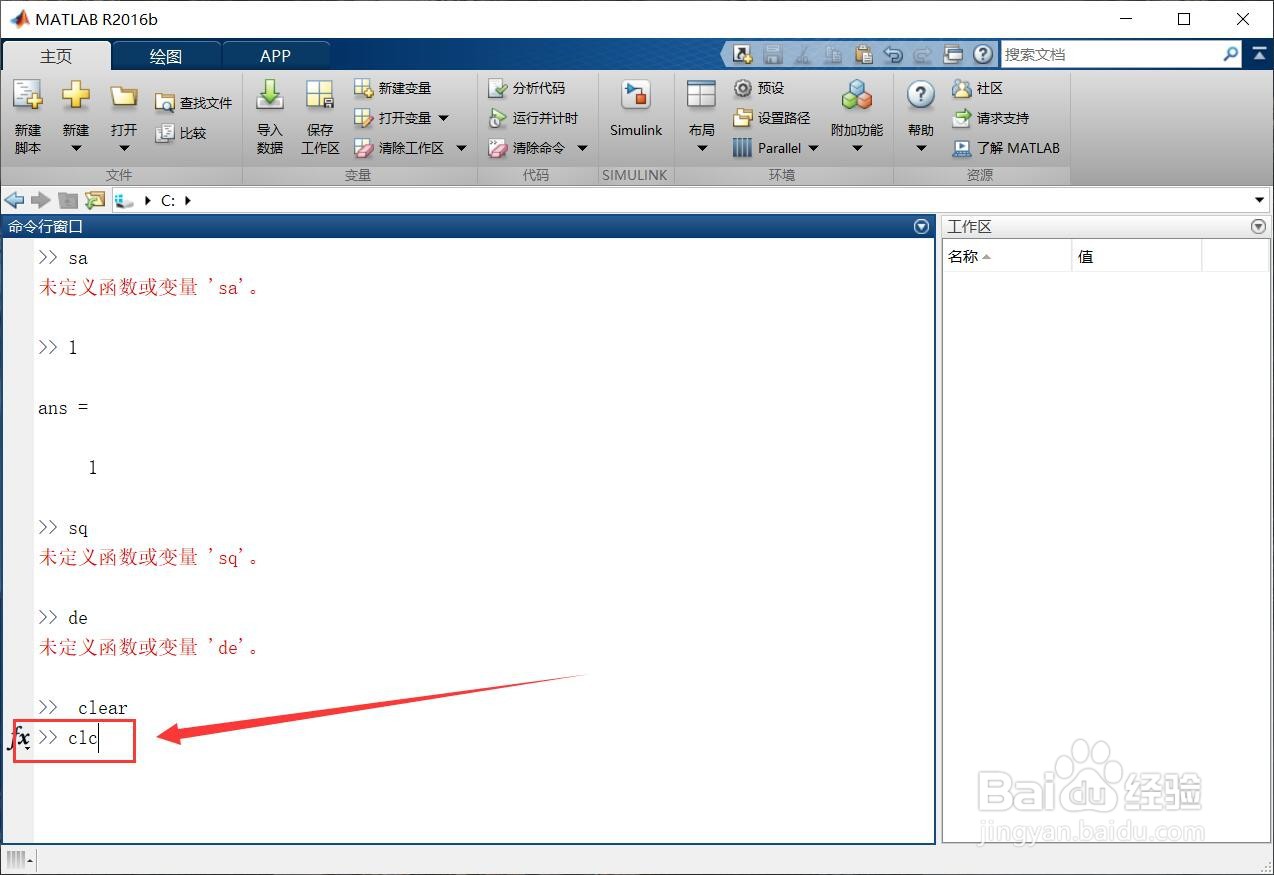
Task: Click 查找文件 (Find Files)
Action: tap(193, 103)
